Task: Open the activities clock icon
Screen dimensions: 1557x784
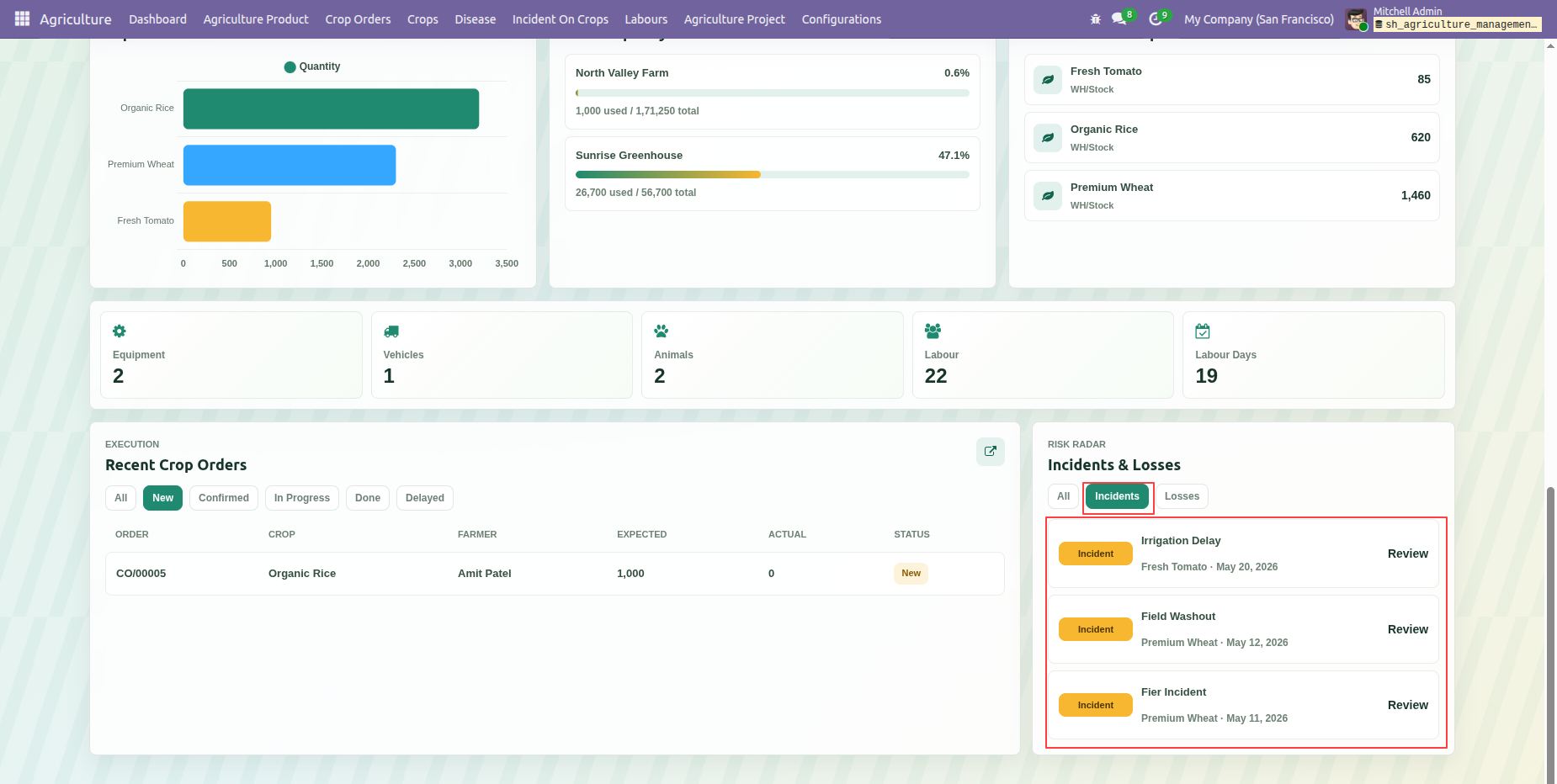Action: point(1156,19)
